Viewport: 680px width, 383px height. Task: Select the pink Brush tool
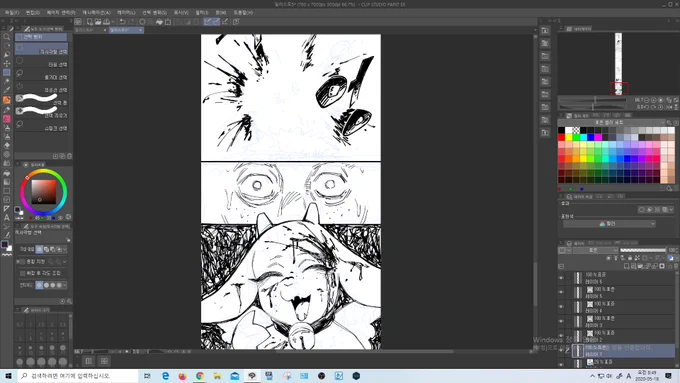(x=7, y=118)
